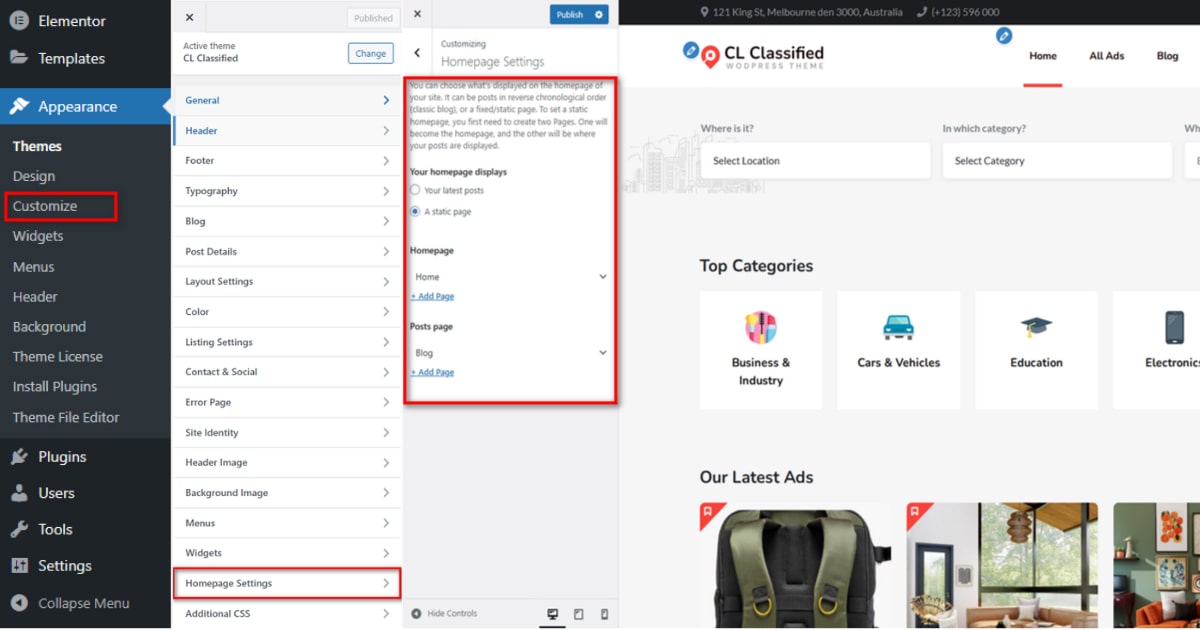Click the Collapse Menu arrow icon

point(19,603)
